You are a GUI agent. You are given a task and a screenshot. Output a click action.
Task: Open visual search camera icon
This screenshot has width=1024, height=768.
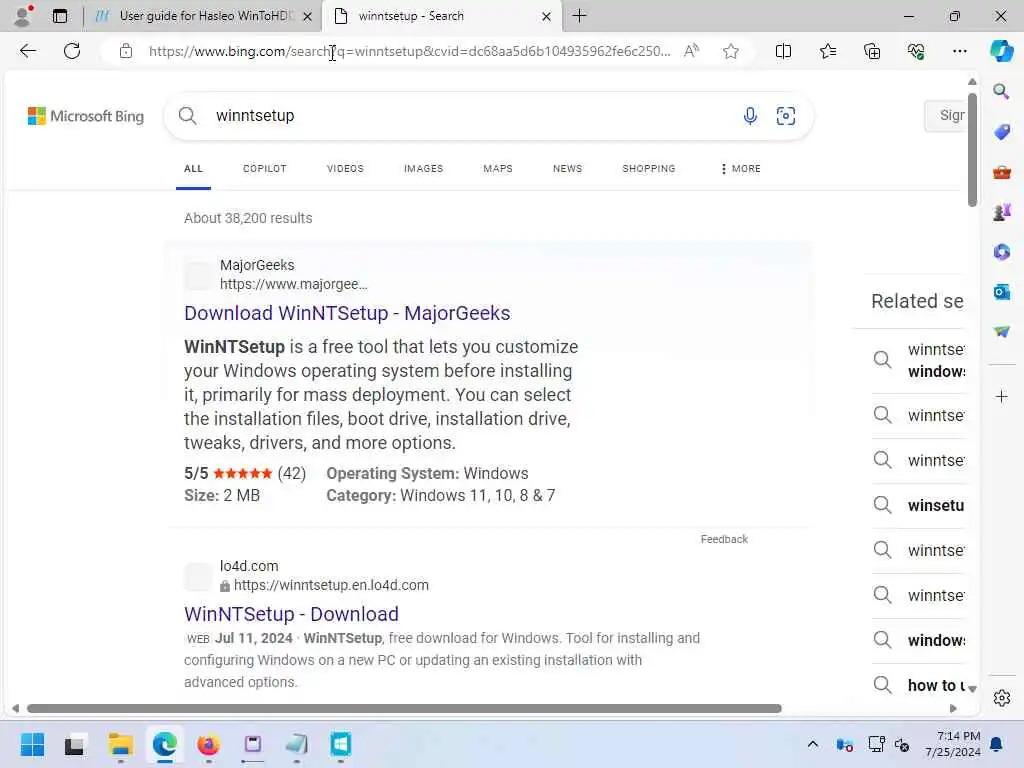(x=786, y=116)
